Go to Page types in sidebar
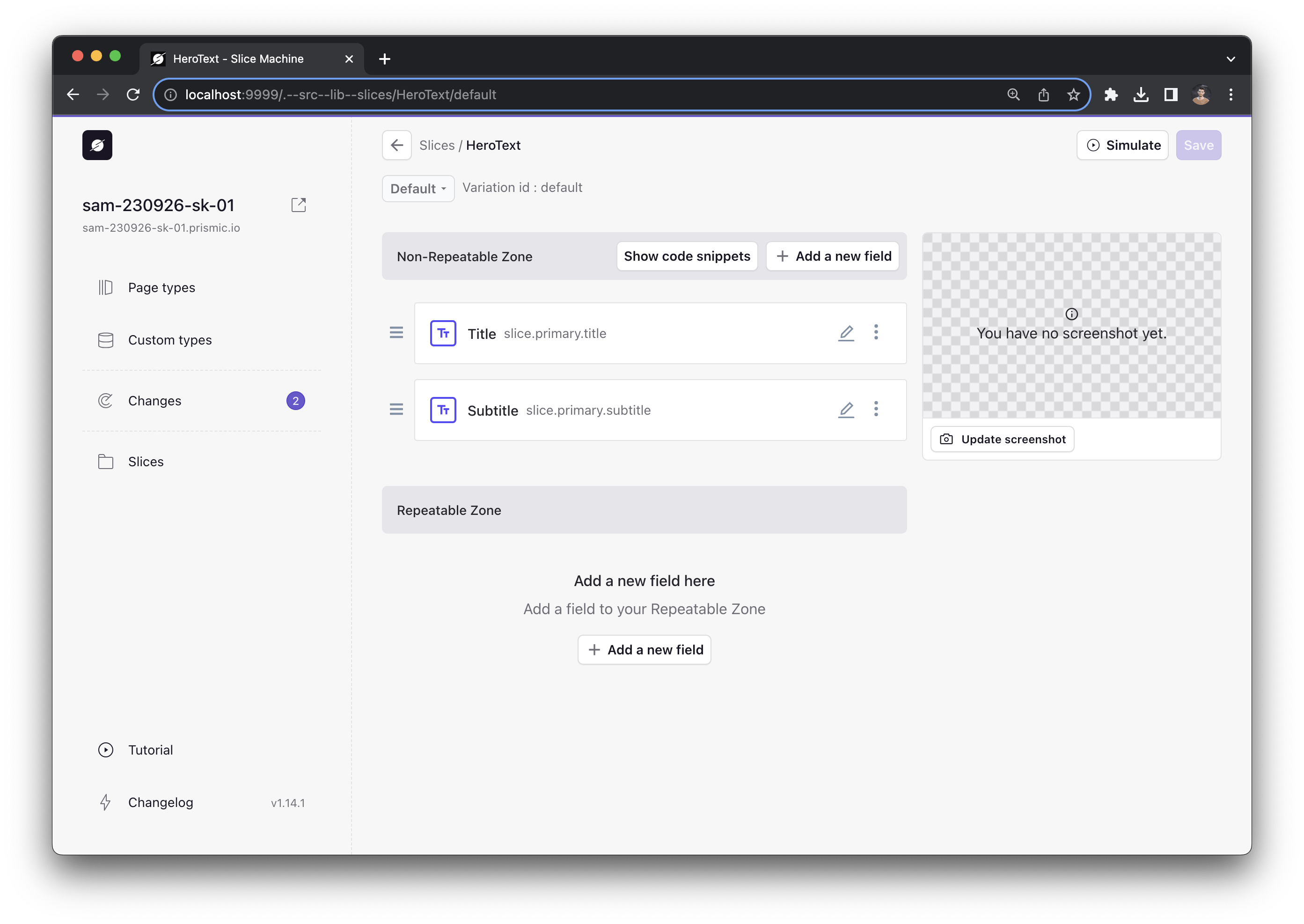This screenshot has width=1304, height=924. 161,287
